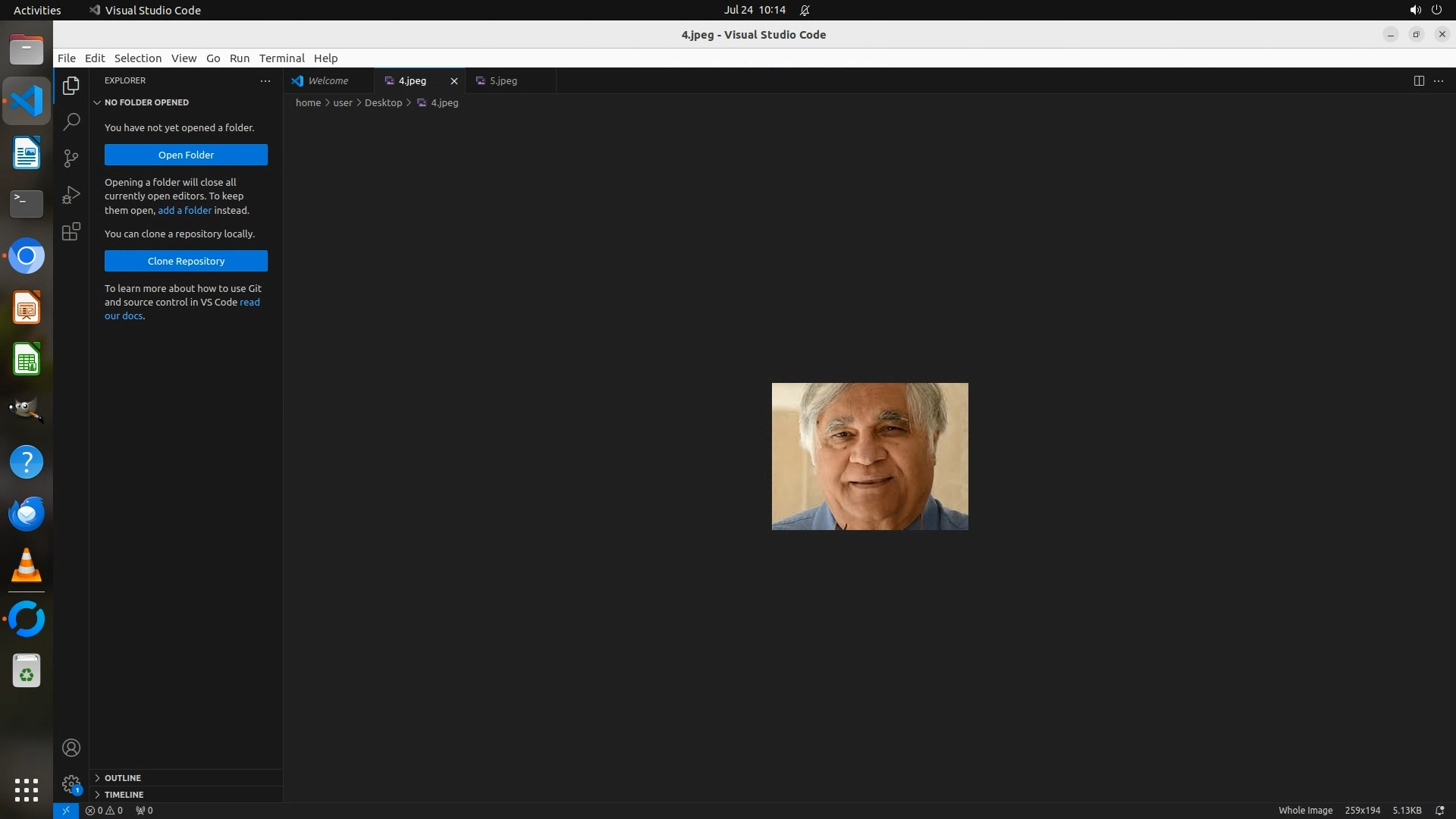Open the Terminal menu
Screen dimensions: 1456x819
click(281, 58)
